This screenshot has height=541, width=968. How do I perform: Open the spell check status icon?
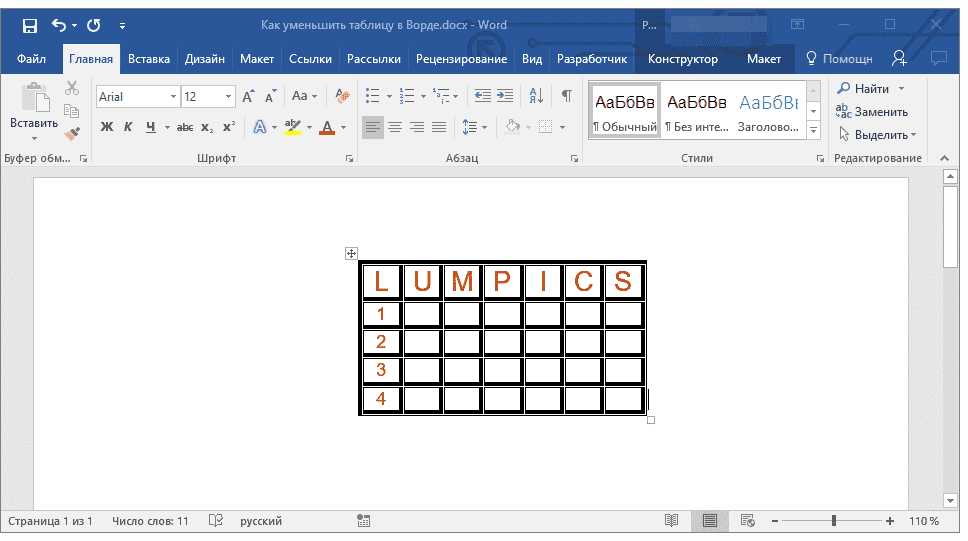(x=215, y=521)
